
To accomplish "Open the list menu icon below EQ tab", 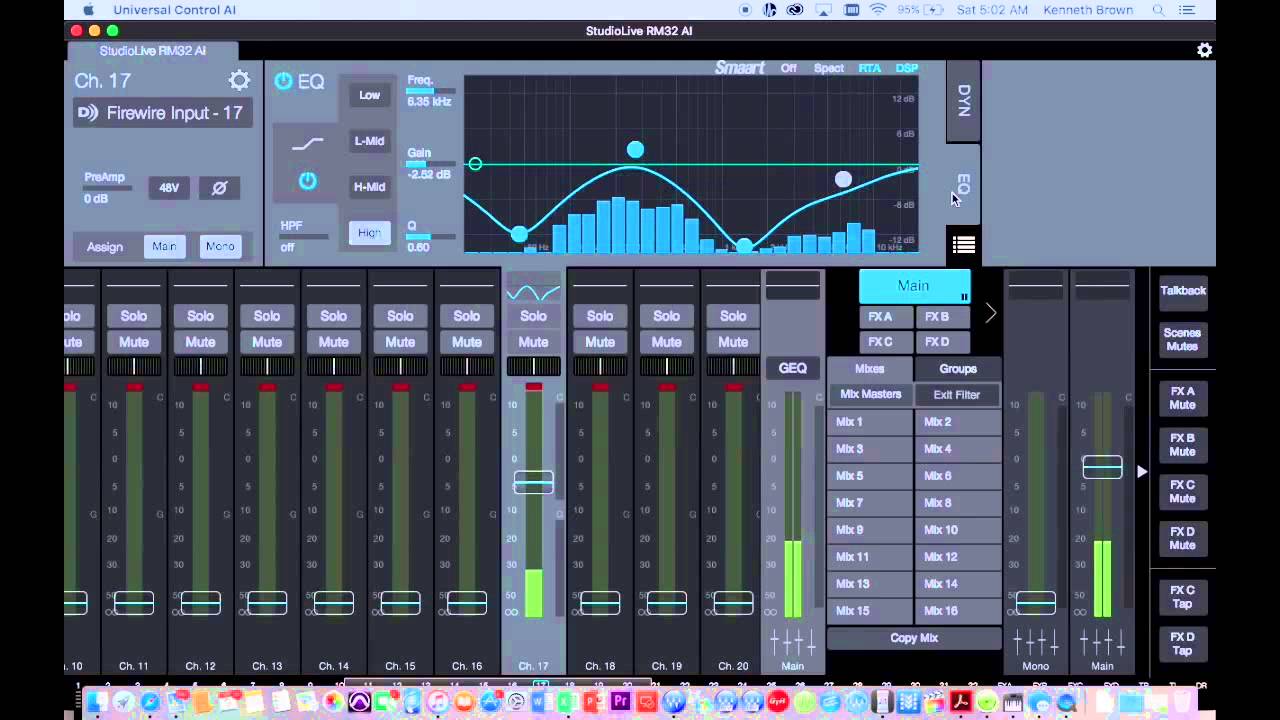I will 963,245.
